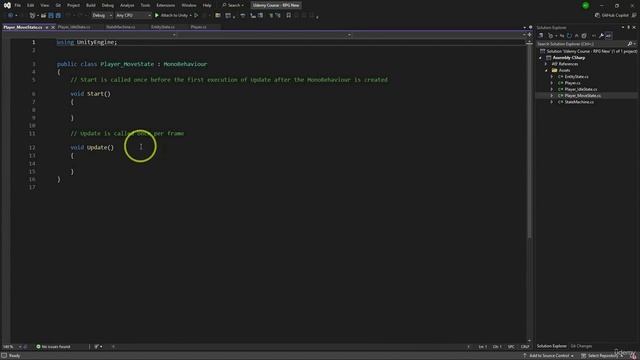The width and height of the screenshot is (640, 360).
Task: Expand the Player.cs node
Action: pyautogui.click(x=551, y=83)
